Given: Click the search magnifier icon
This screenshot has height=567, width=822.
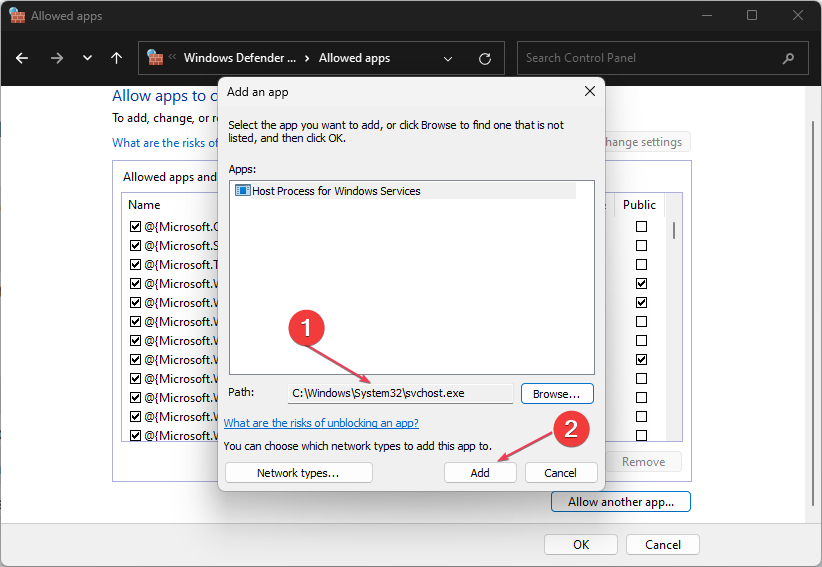Looking at the screenshot, I should tap(788, 59).
